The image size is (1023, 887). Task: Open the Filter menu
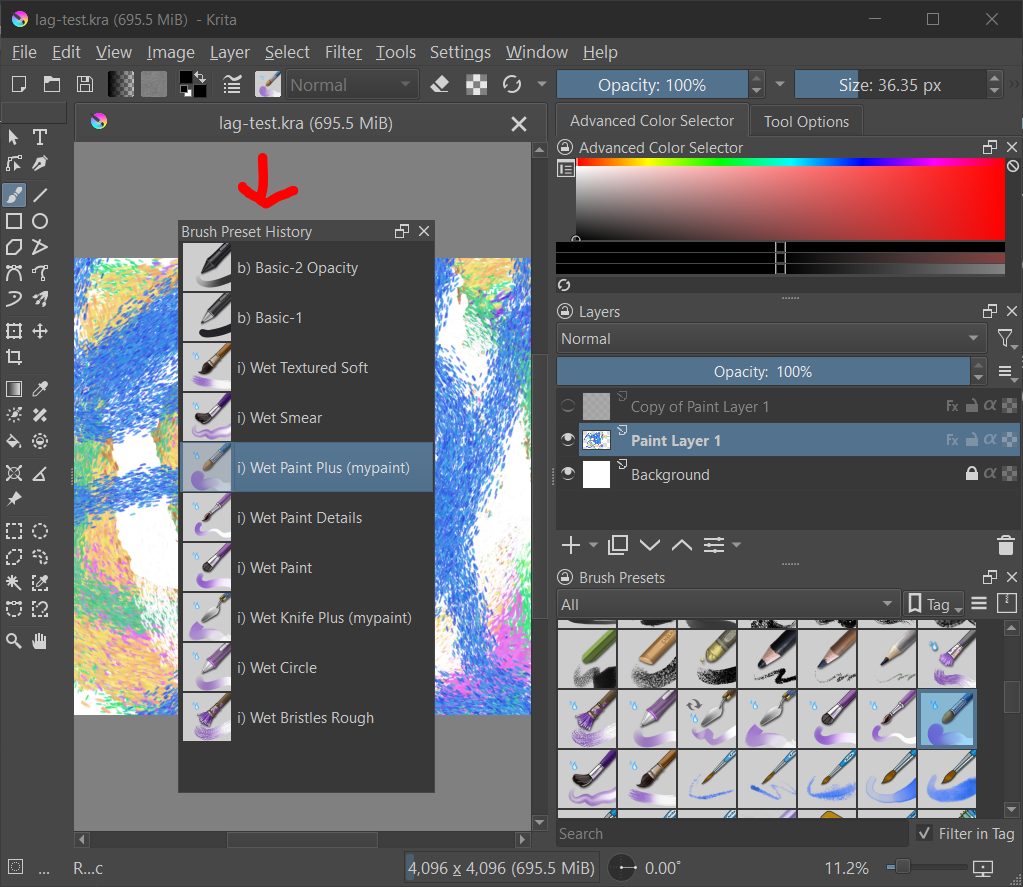343,52
